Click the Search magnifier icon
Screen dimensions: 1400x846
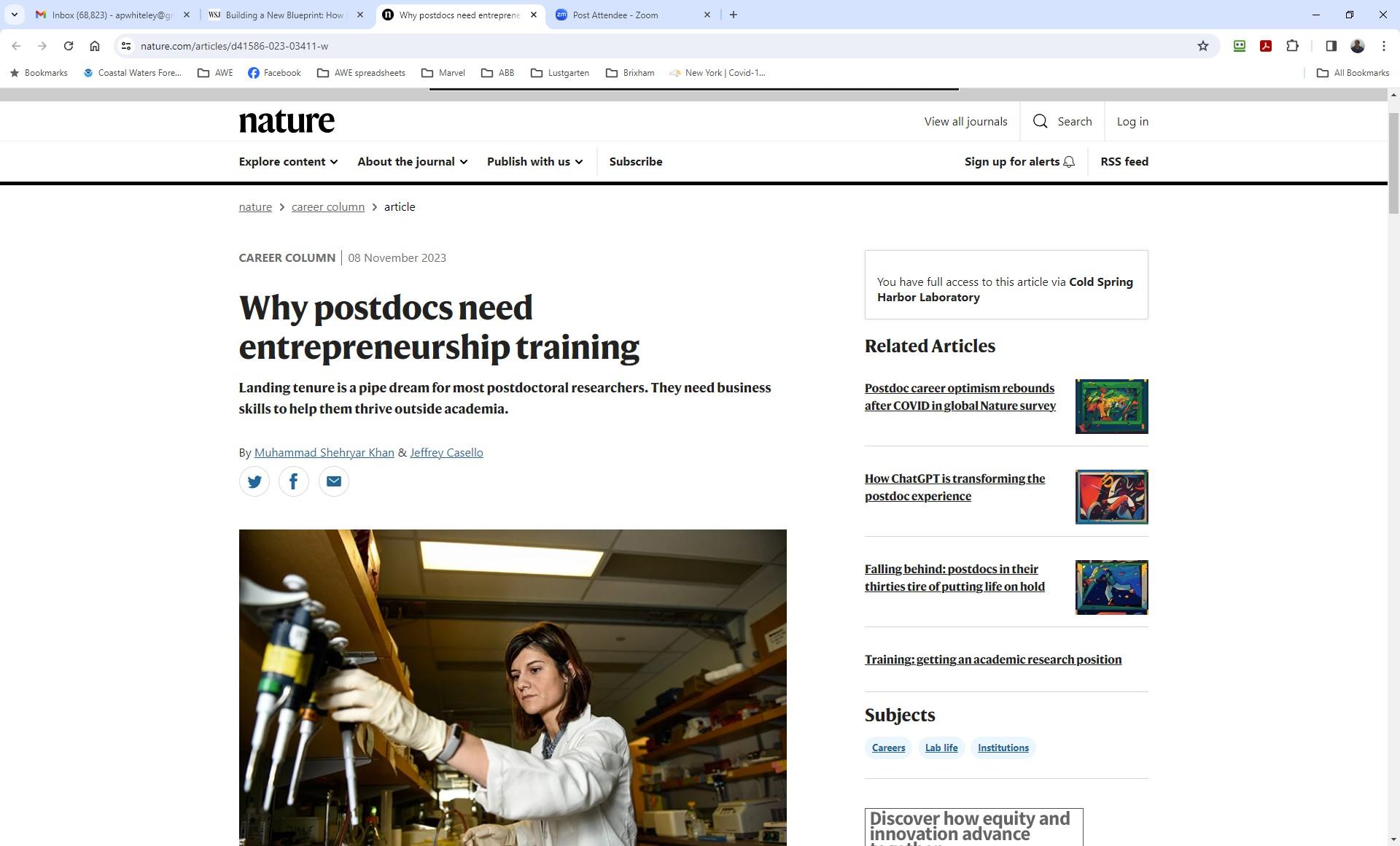pos(1041,122)
